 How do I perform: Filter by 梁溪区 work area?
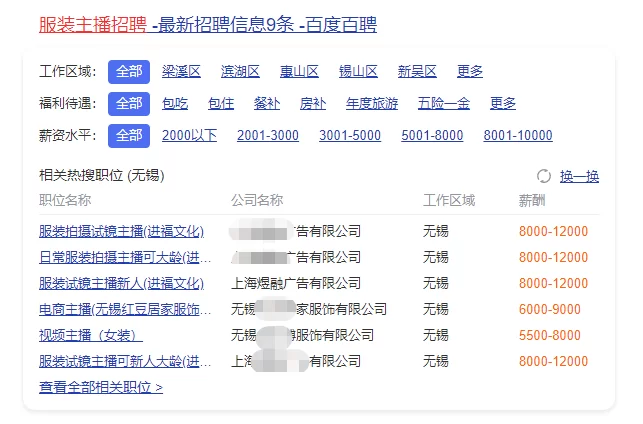[x=181, y=71]
